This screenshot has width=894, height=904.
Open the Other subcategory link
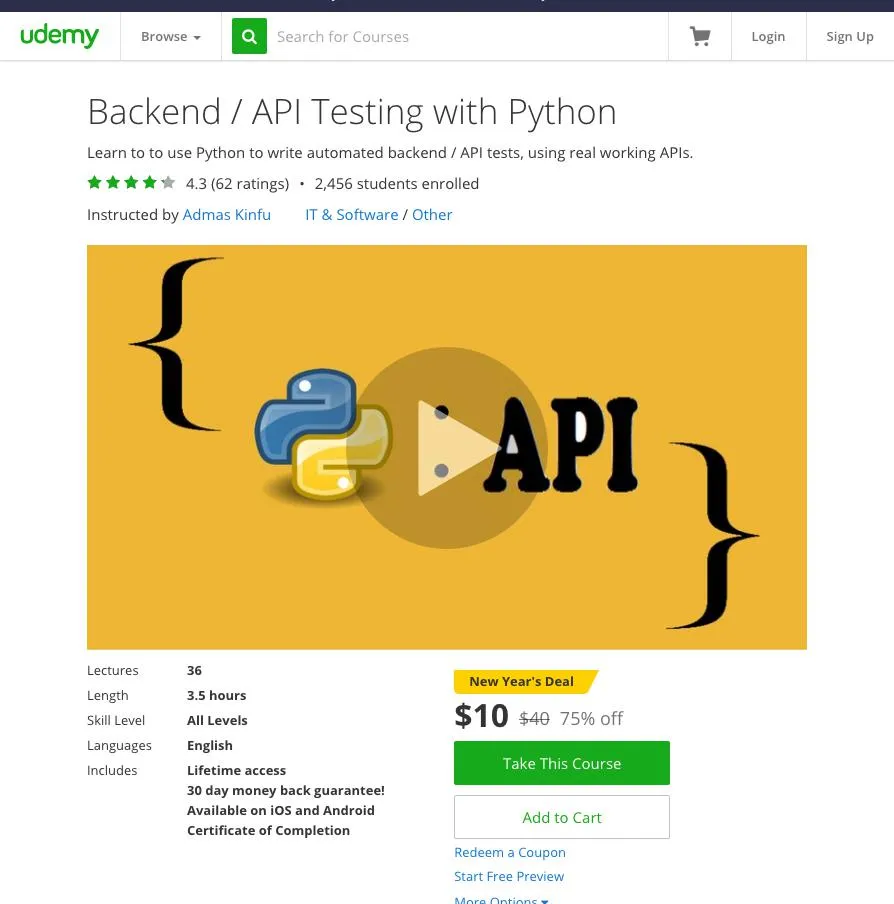click(x=432, y=214)
